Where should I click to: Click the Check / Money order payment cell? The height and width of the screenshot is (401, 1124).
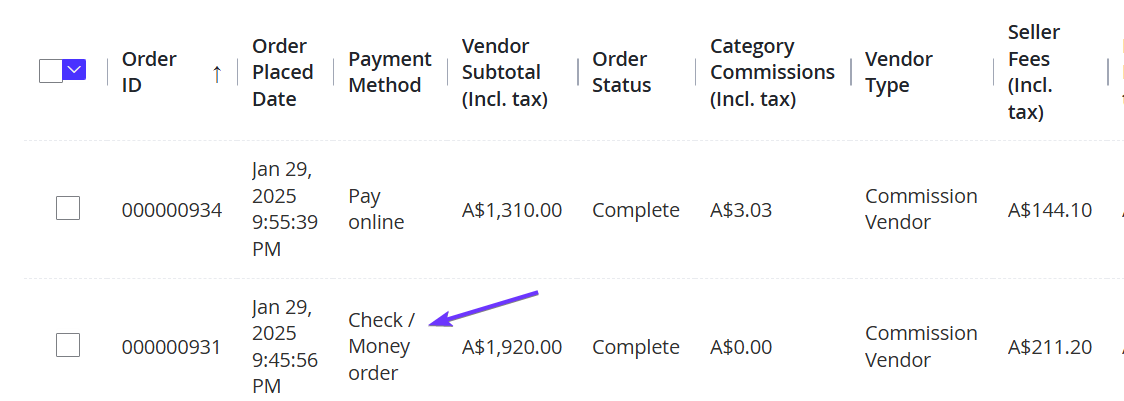point(381,346)
